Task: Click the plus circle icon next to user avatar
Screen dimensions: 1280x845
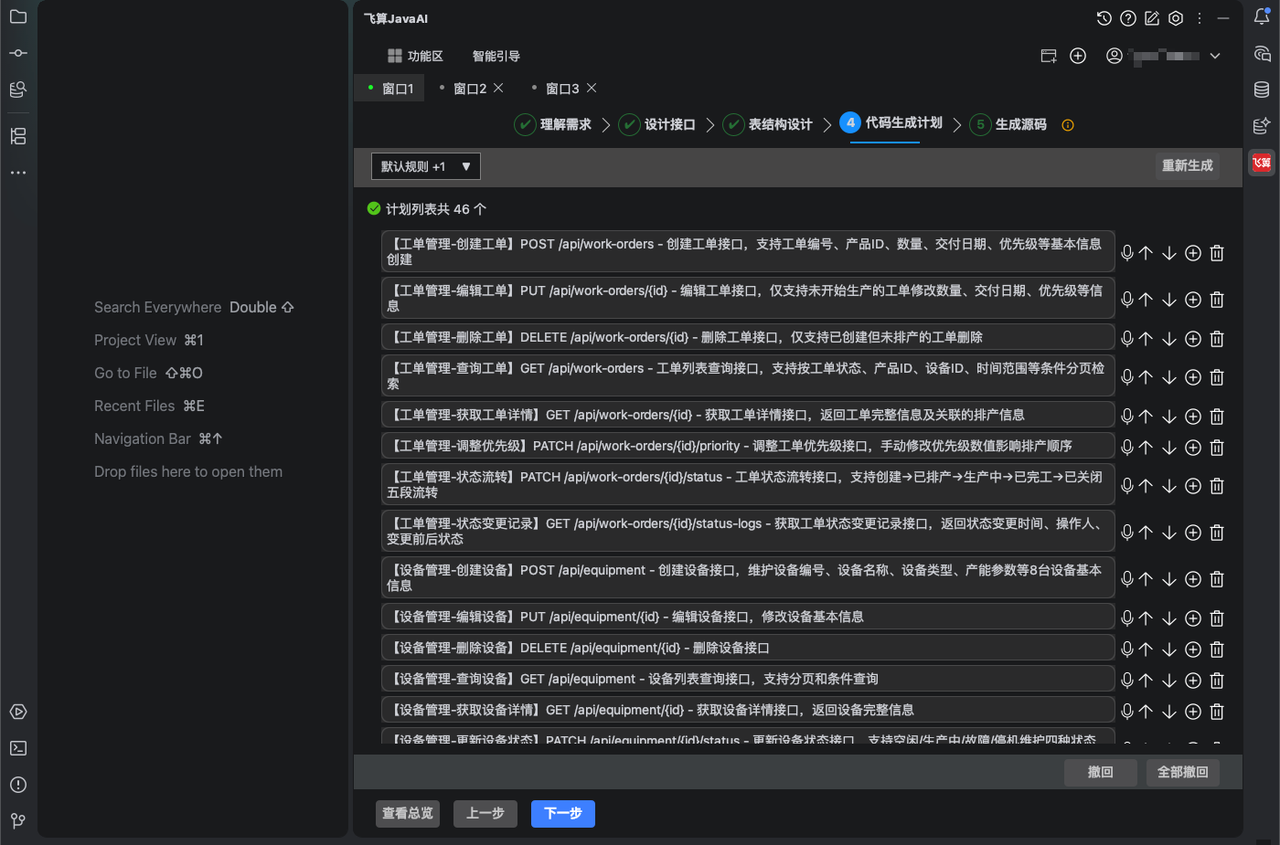Action: pos(1078,56)
